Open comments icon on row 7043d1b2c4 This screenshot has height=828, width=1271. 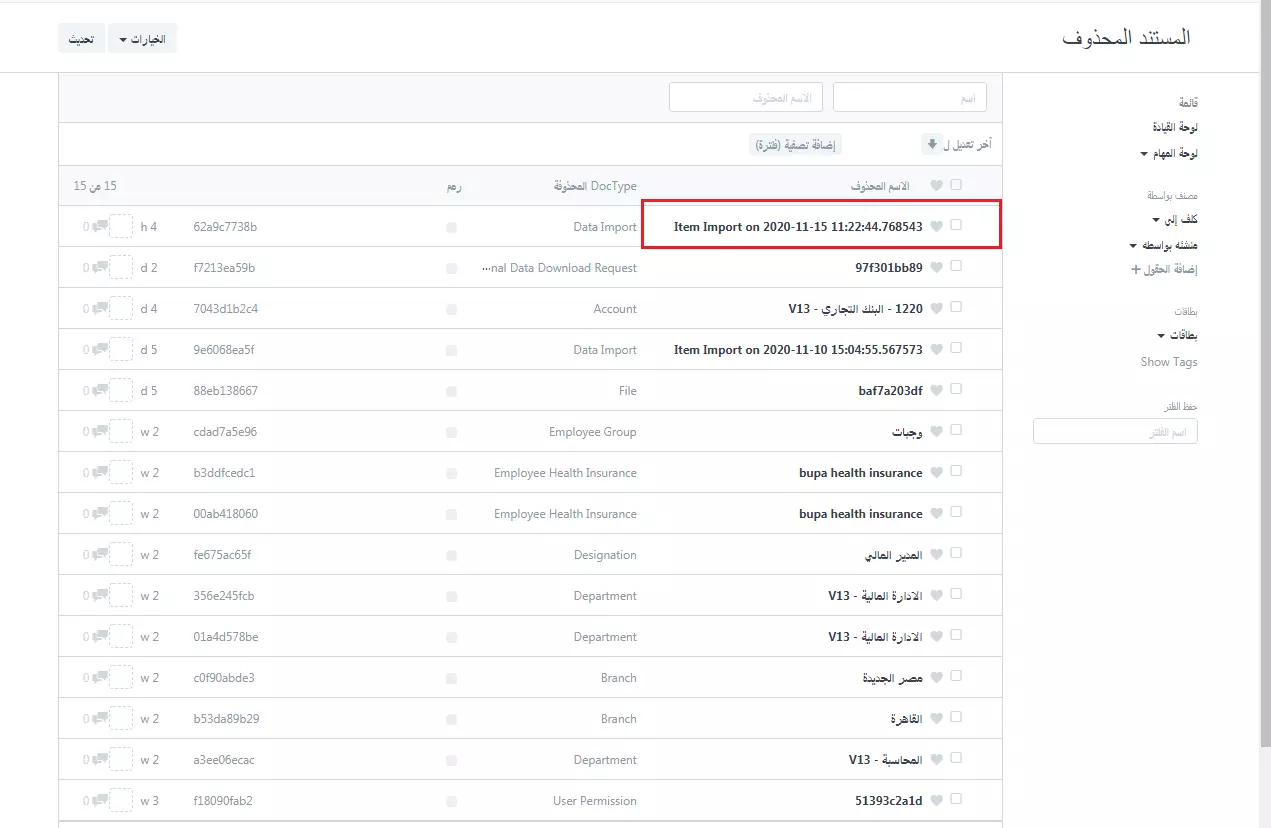(x=100, y=309)
